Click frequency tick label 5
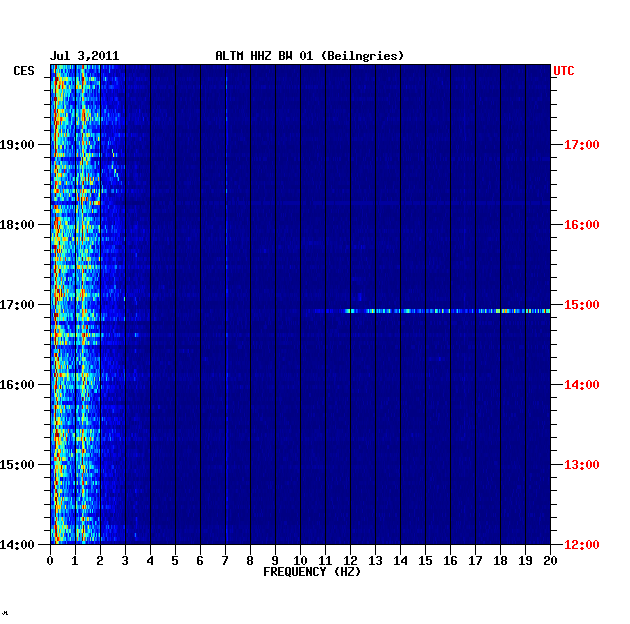Screen dimensions: 630x624 tap(175, 561)
